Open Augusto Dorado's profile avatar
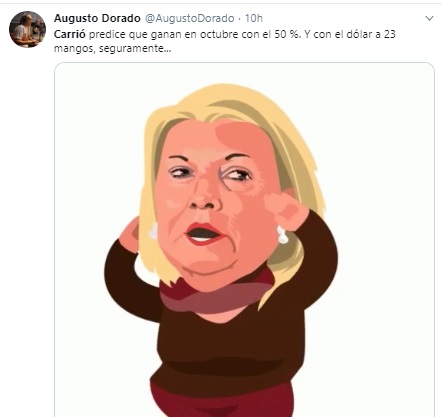442x417 pixels. click(27, 29)
